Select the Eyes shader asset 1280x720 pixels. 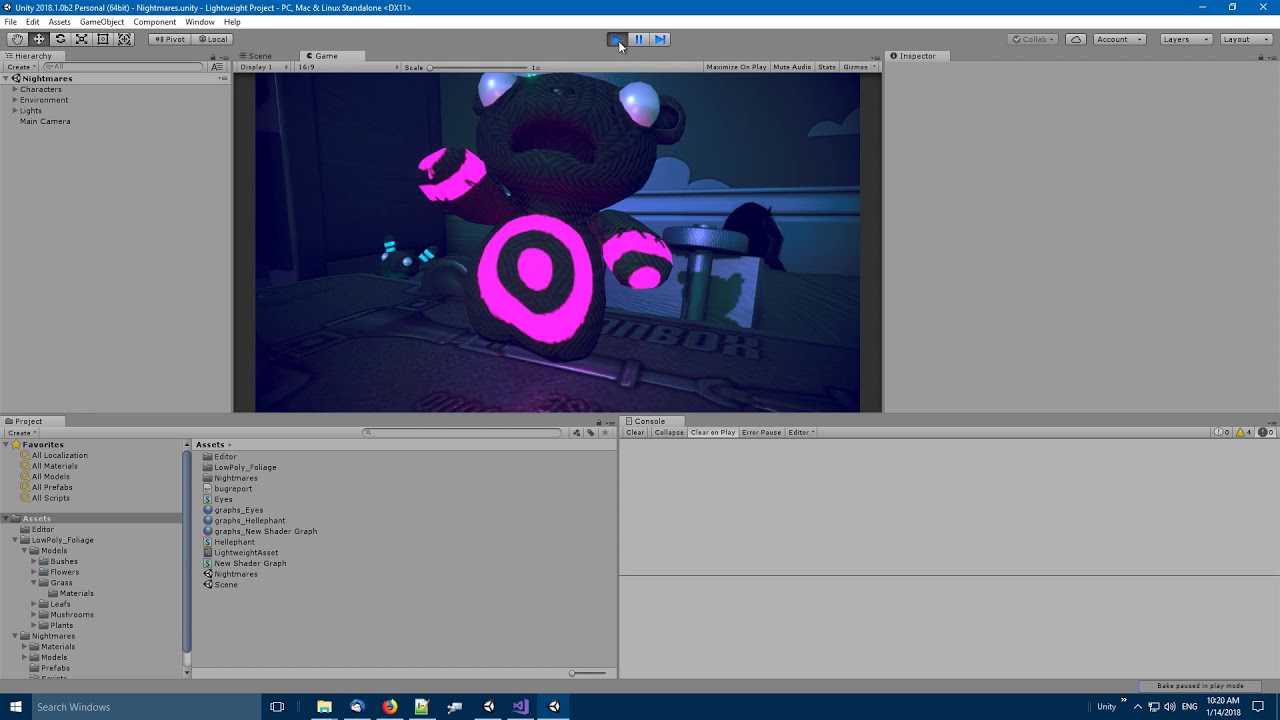[x=217, y=499]
